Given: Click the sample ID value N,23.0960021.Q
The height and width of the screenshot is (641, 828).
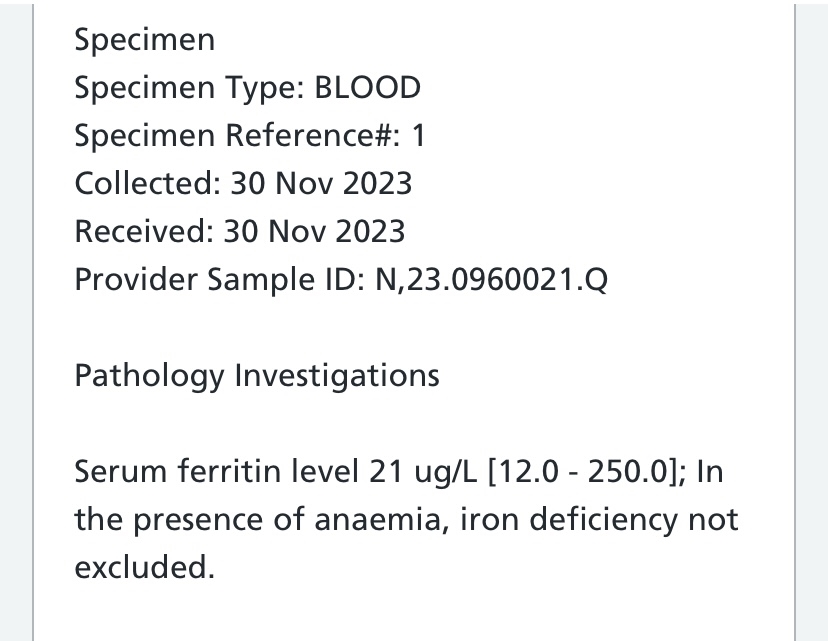Looking at the screenshot, I should [x=492, y=279].
